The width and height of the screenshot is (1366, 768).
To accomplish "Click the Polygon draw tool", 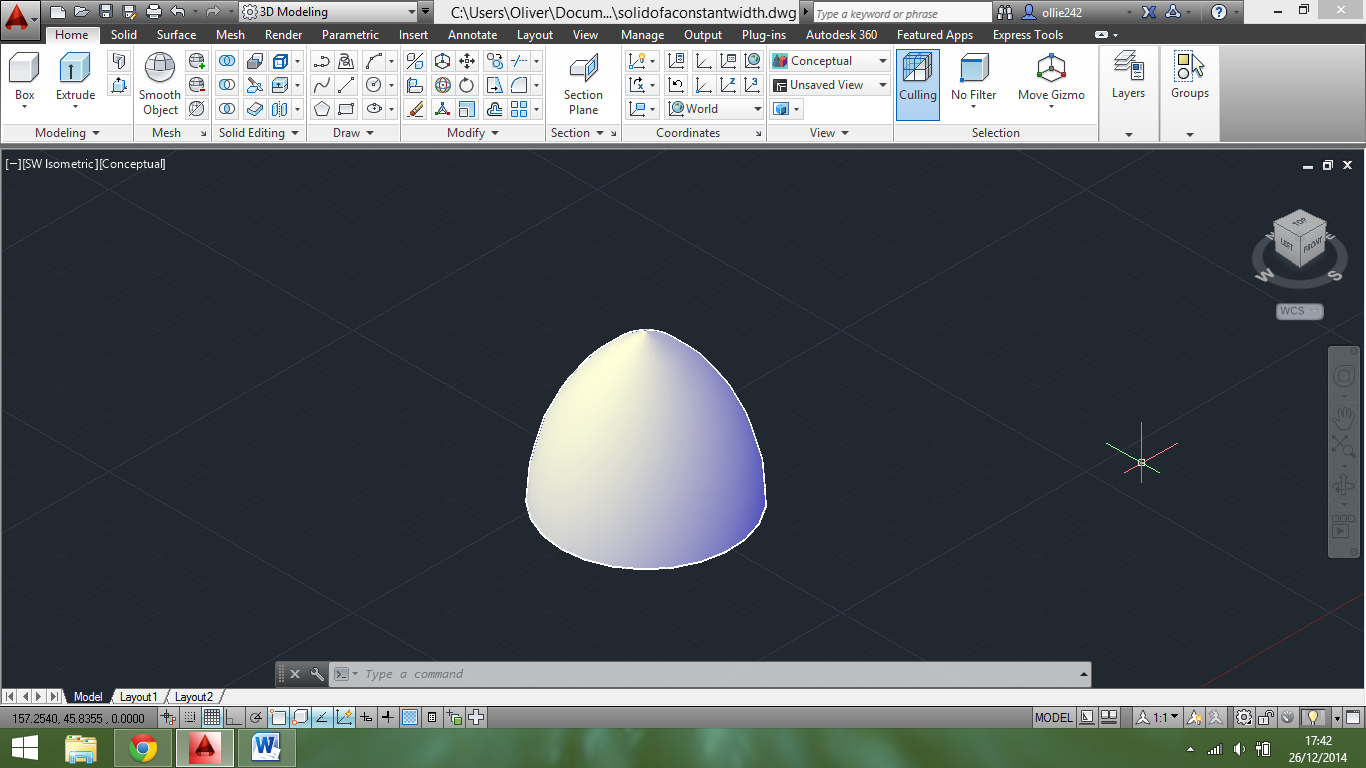I will click(x=321, y=109).
